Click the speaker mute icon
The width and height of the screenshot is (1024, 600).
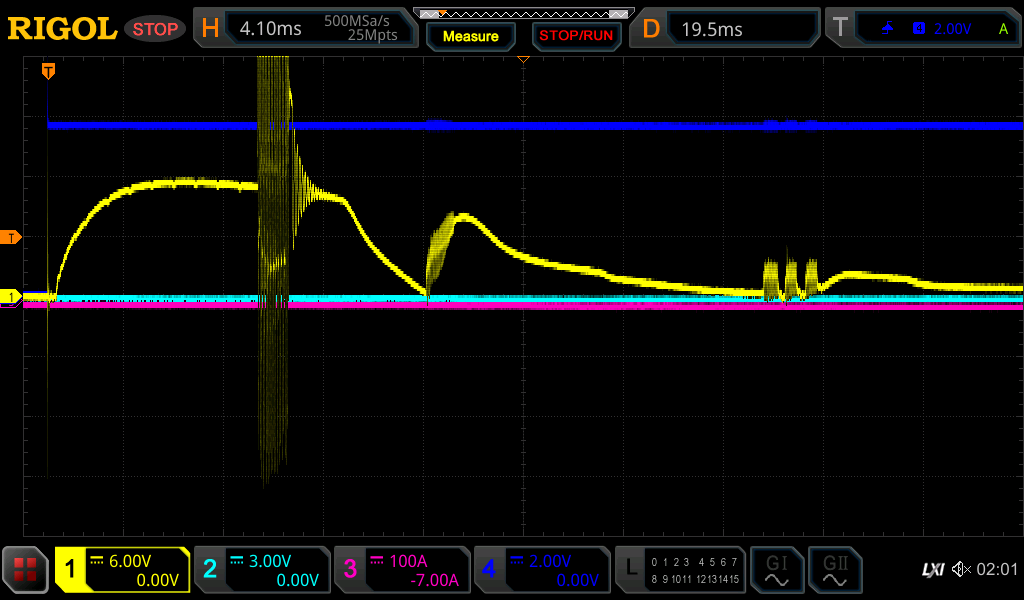coord(960,570)
